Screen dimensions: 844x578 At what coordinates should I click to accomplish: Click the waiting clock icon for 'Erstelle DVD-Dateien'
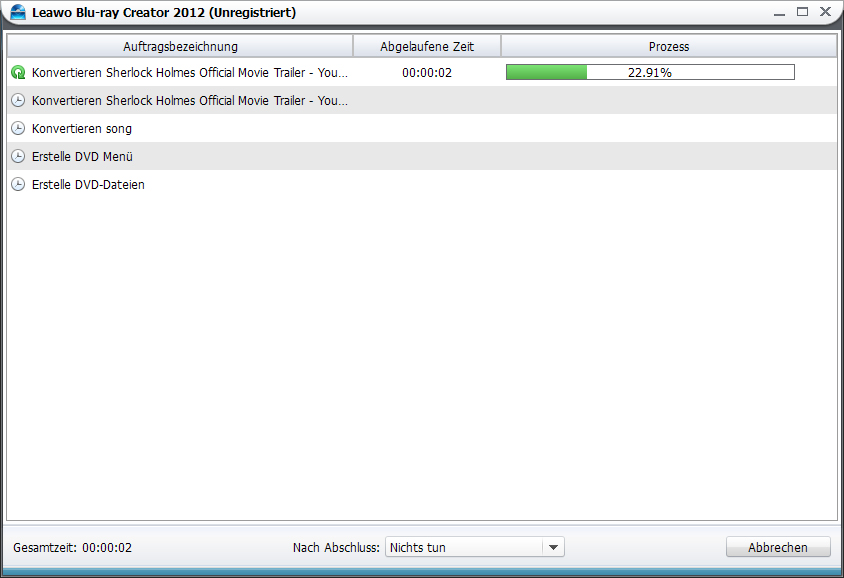18,184
